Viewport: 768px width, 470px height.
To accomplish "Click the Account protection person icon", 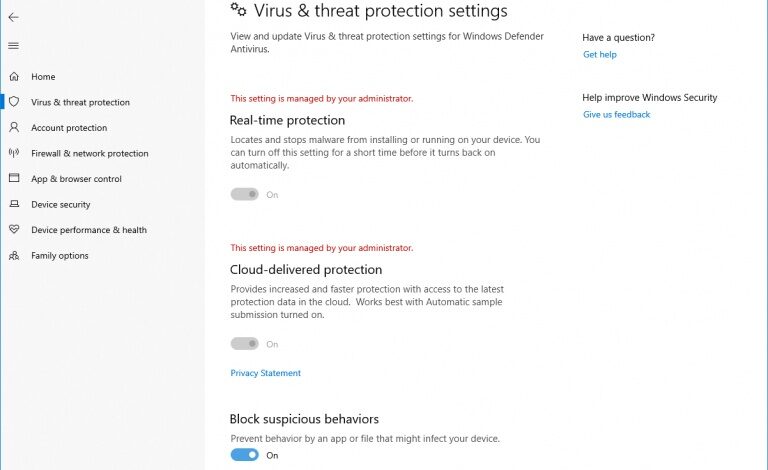I will pos(14,128).
